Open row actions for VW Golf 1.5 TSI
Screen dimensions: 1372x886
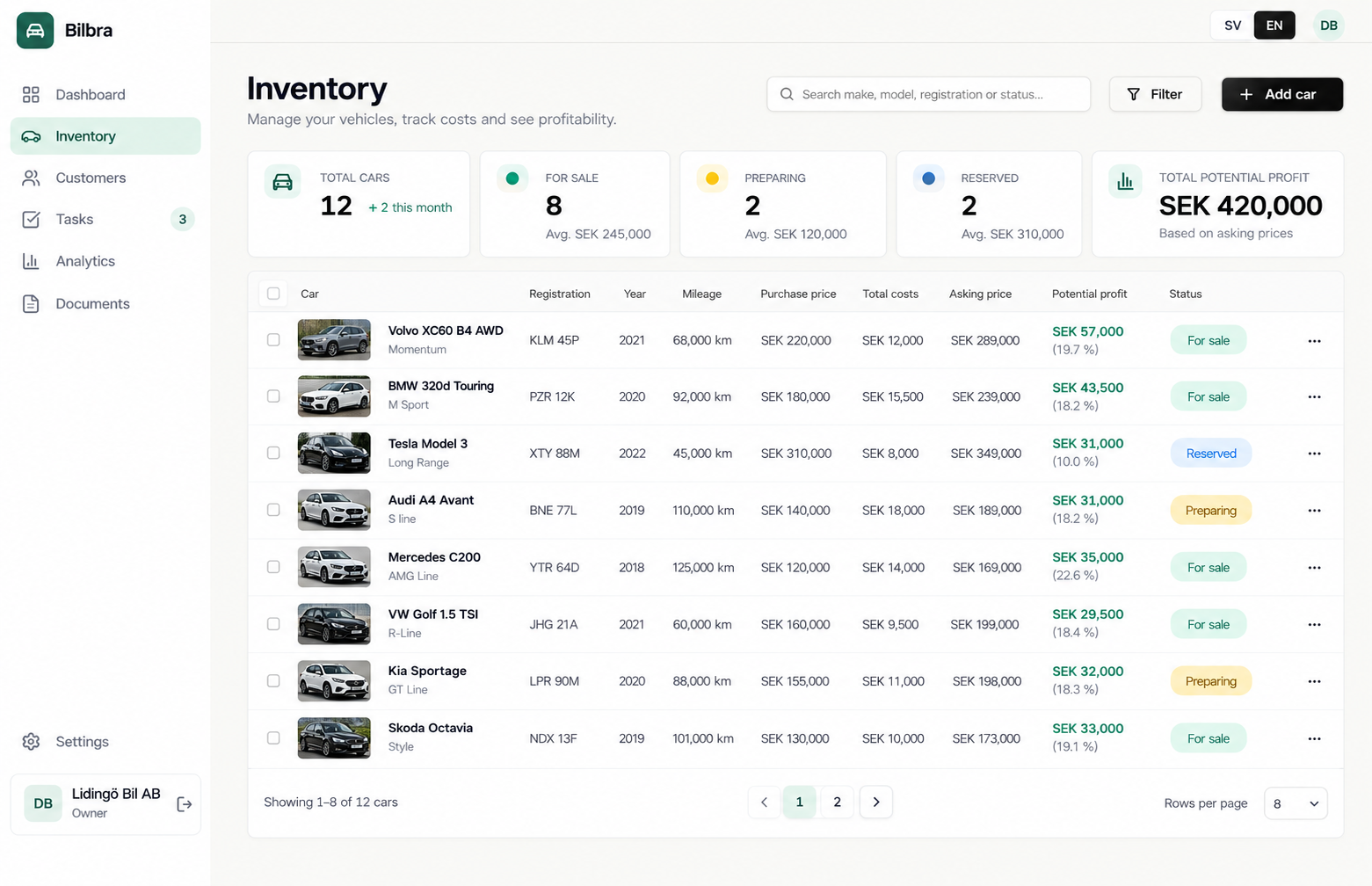(1314, 625)
